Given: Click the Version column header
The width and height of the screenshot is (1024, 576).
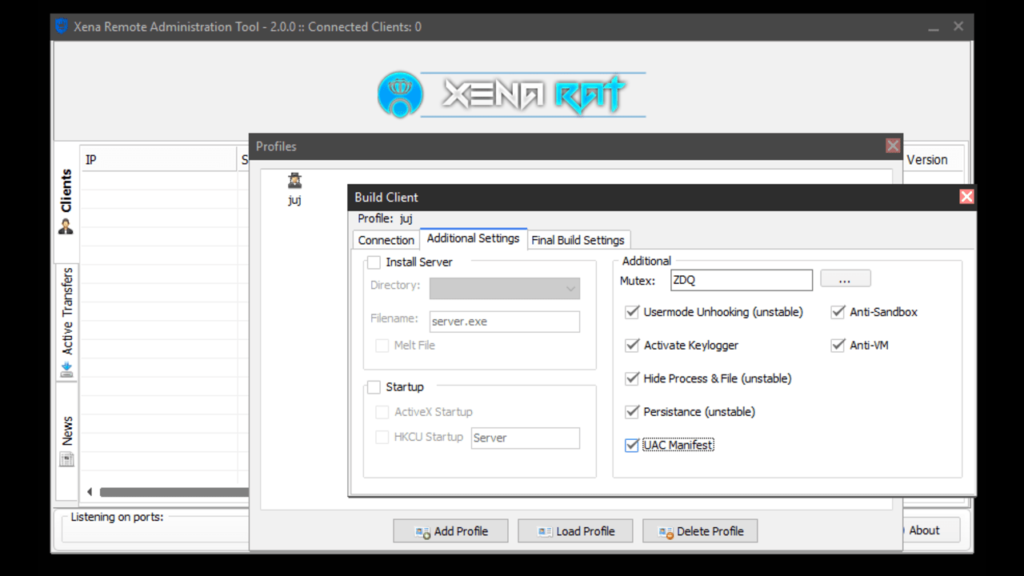Looking at the screenshot, I should coord(933,159).
